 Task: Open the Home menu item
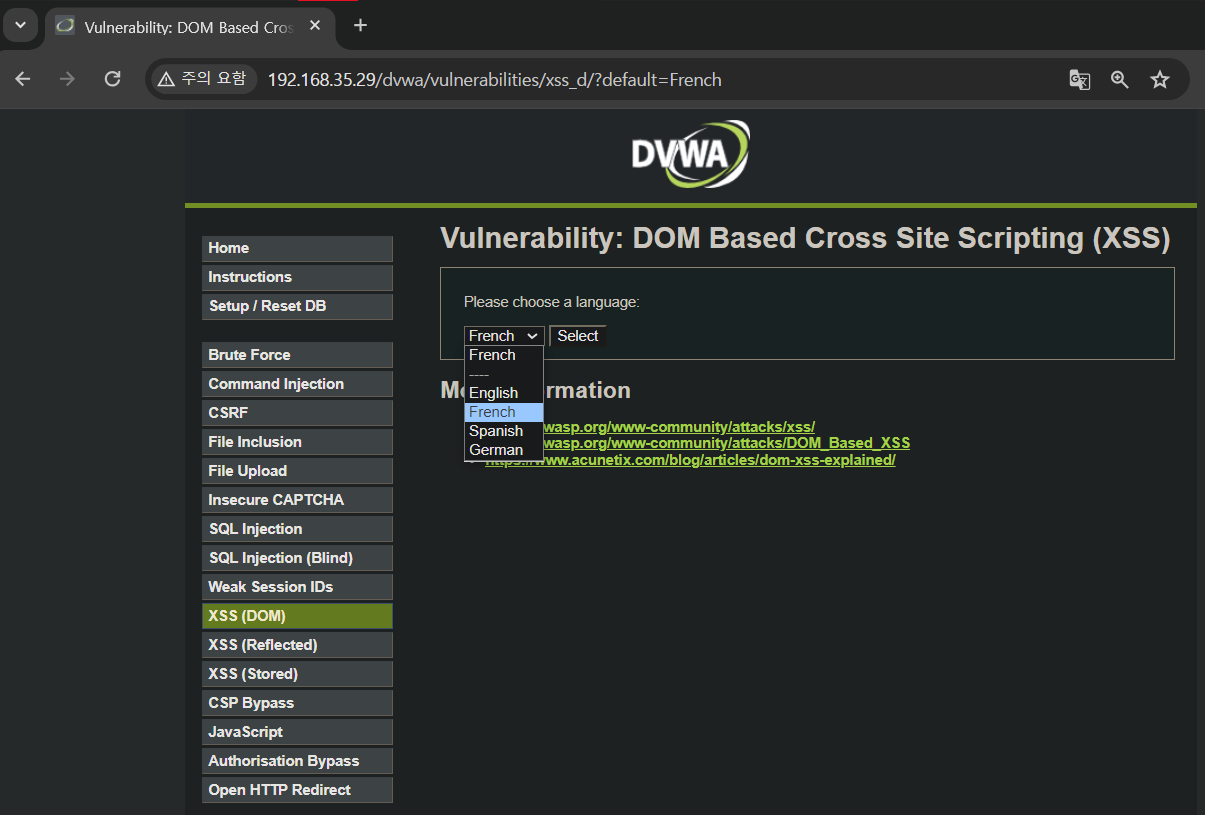[x=297, y=248]
